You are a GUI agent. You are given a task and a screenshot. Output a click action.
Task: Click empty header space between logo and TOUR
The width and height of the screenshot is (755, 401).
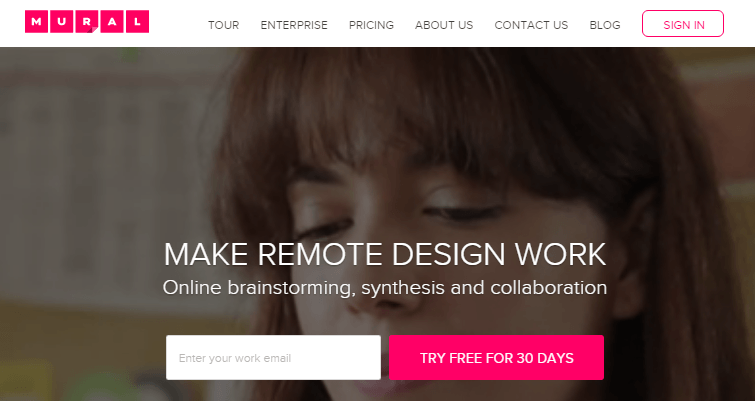tap(178, 24)
